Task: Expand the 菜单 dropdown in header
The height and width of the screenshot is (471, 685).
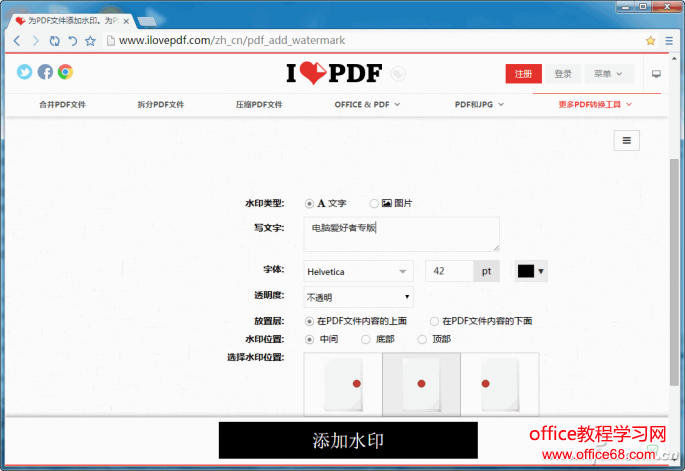Action: coord(608,74)
